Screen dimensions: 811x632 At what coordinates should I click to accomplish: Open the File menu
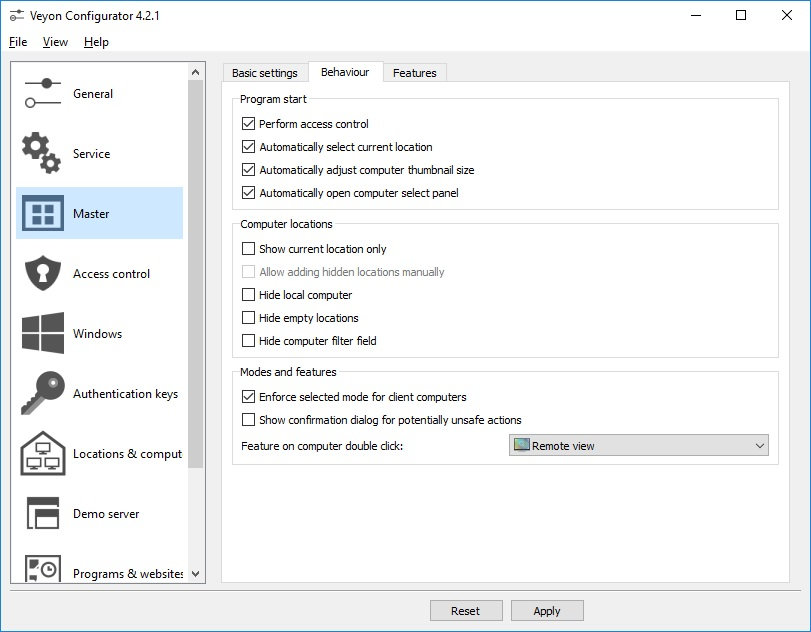(18, 42)
